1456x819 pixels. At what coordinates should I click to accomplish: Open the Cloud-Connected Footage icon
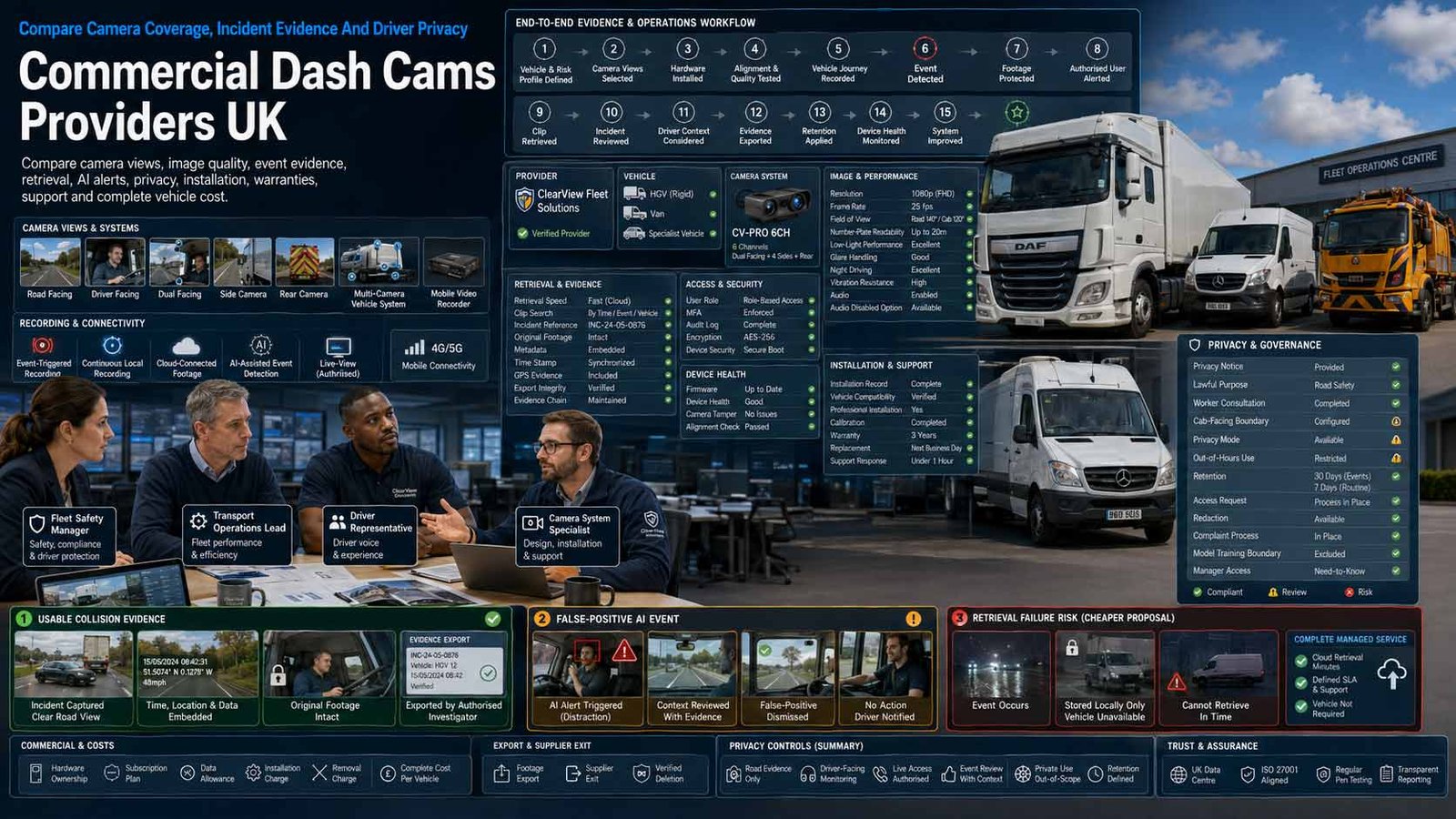pyautogui.click(x=186, y=346)
